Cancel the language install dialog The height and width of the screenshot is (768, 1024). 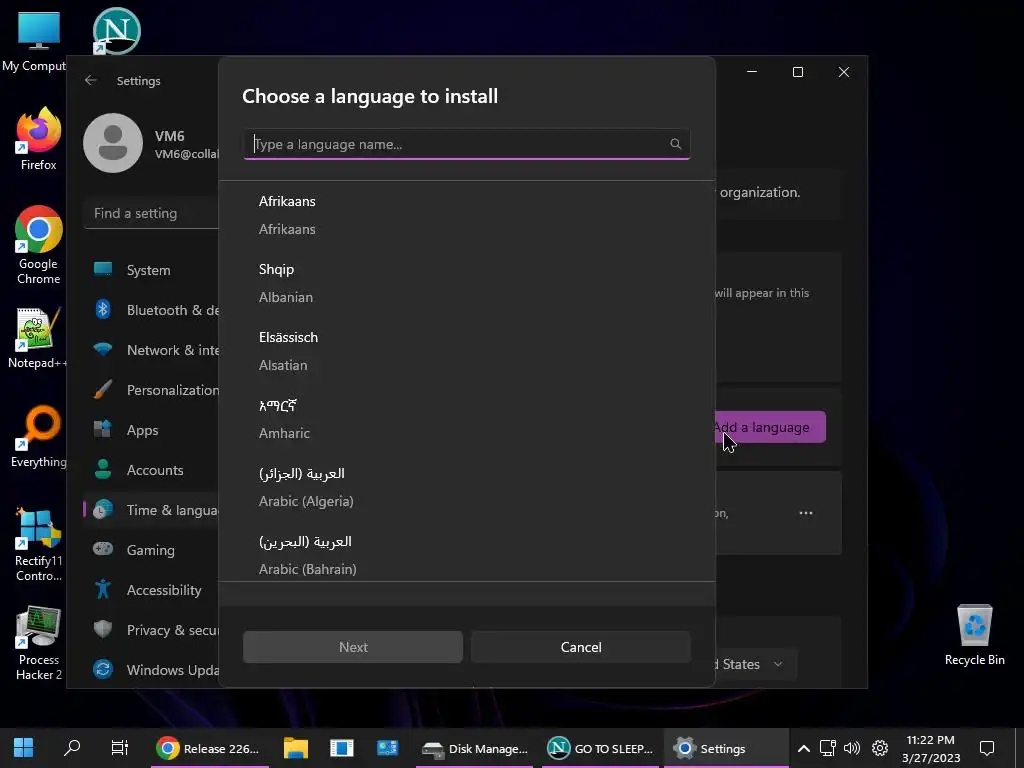(581, 647)
